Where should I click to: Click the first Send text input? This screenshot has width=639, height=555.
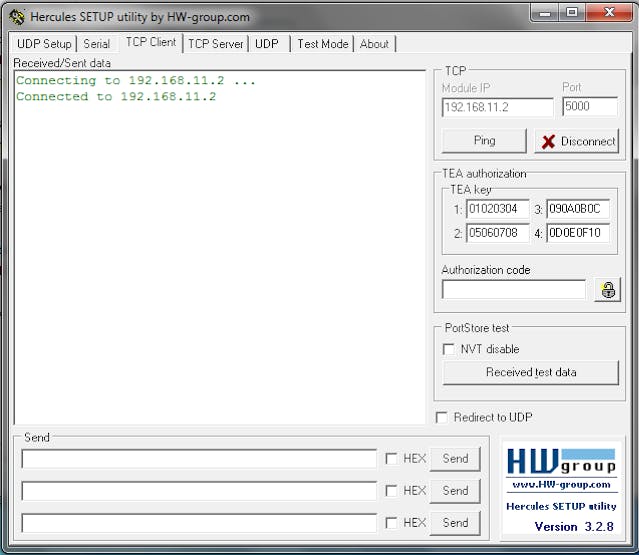click(199, 459)
